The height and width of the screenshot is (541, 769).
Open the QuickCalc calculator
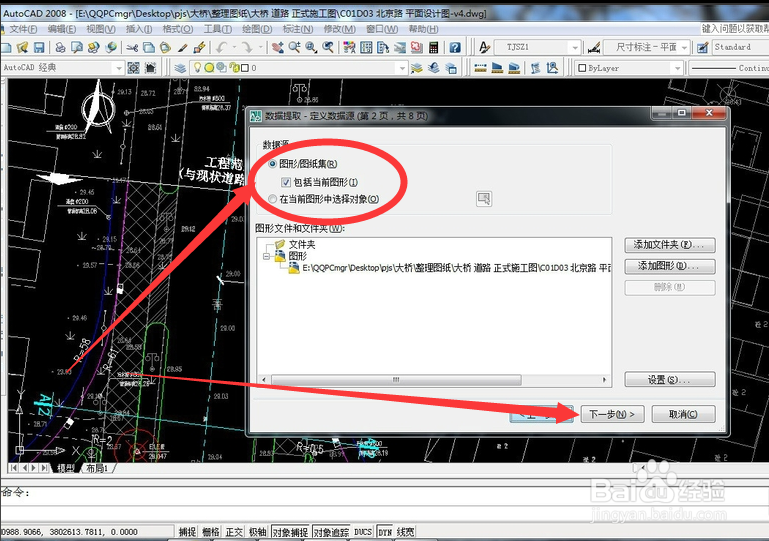(x=433, y=48)
